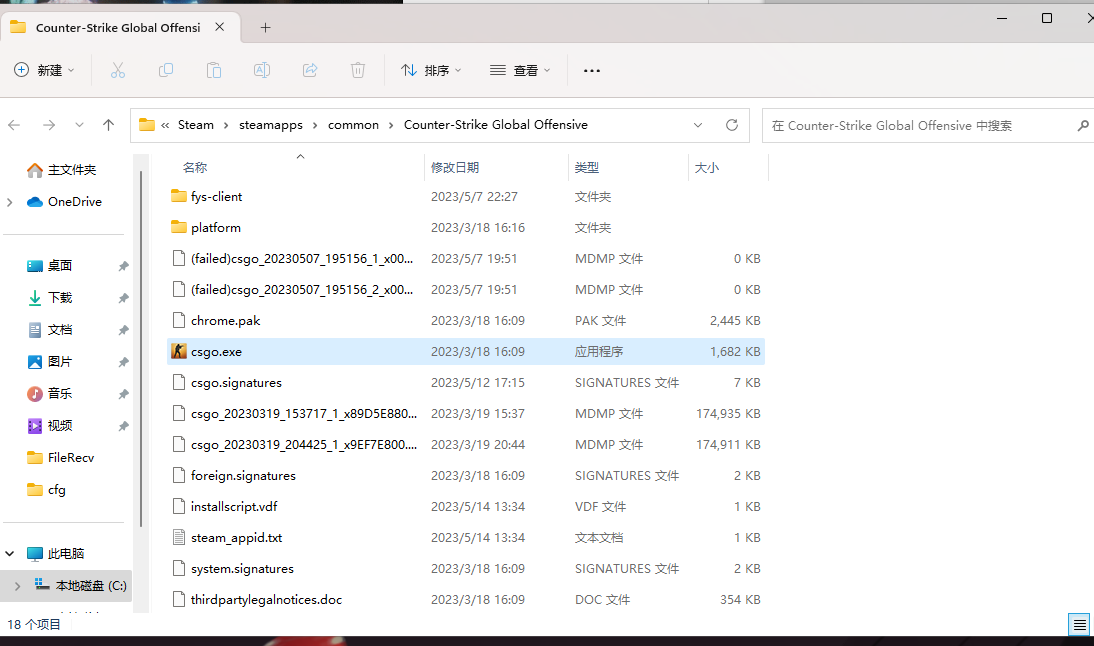Go up one folder level
1094x646 pixels.
[108, 125]
